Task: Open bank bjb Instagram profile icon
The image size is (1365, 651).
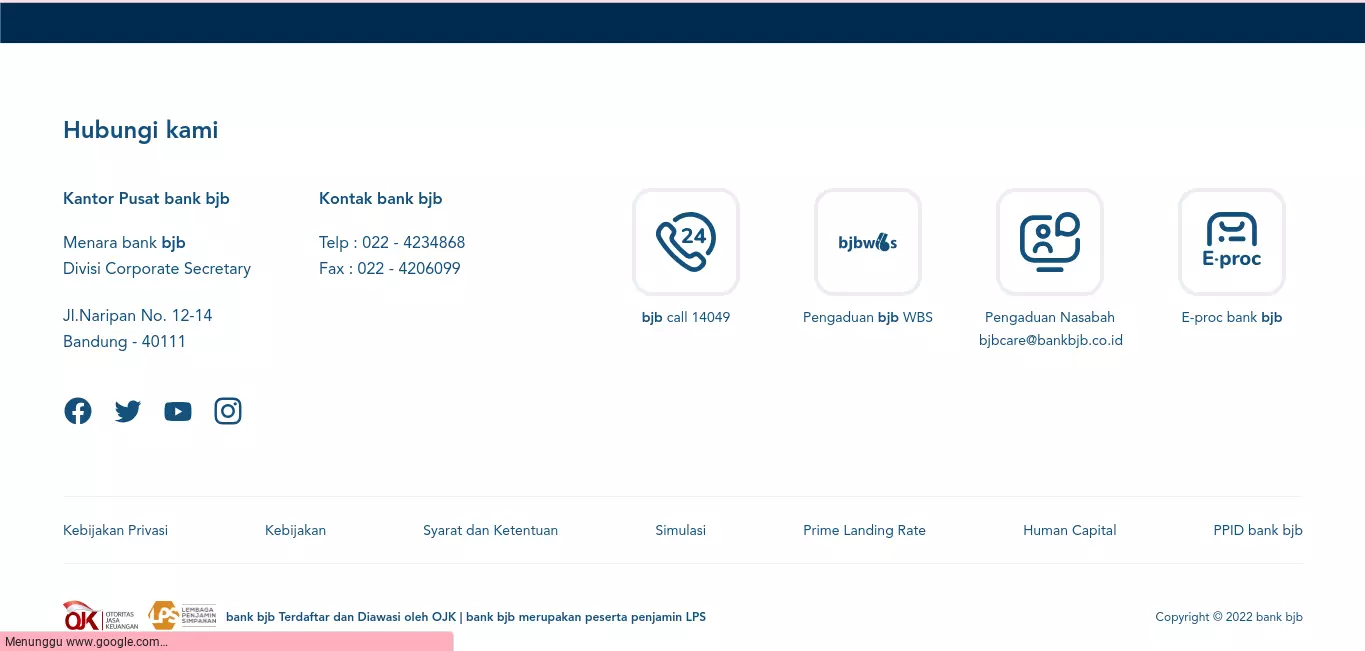Action: click(228, 411)
